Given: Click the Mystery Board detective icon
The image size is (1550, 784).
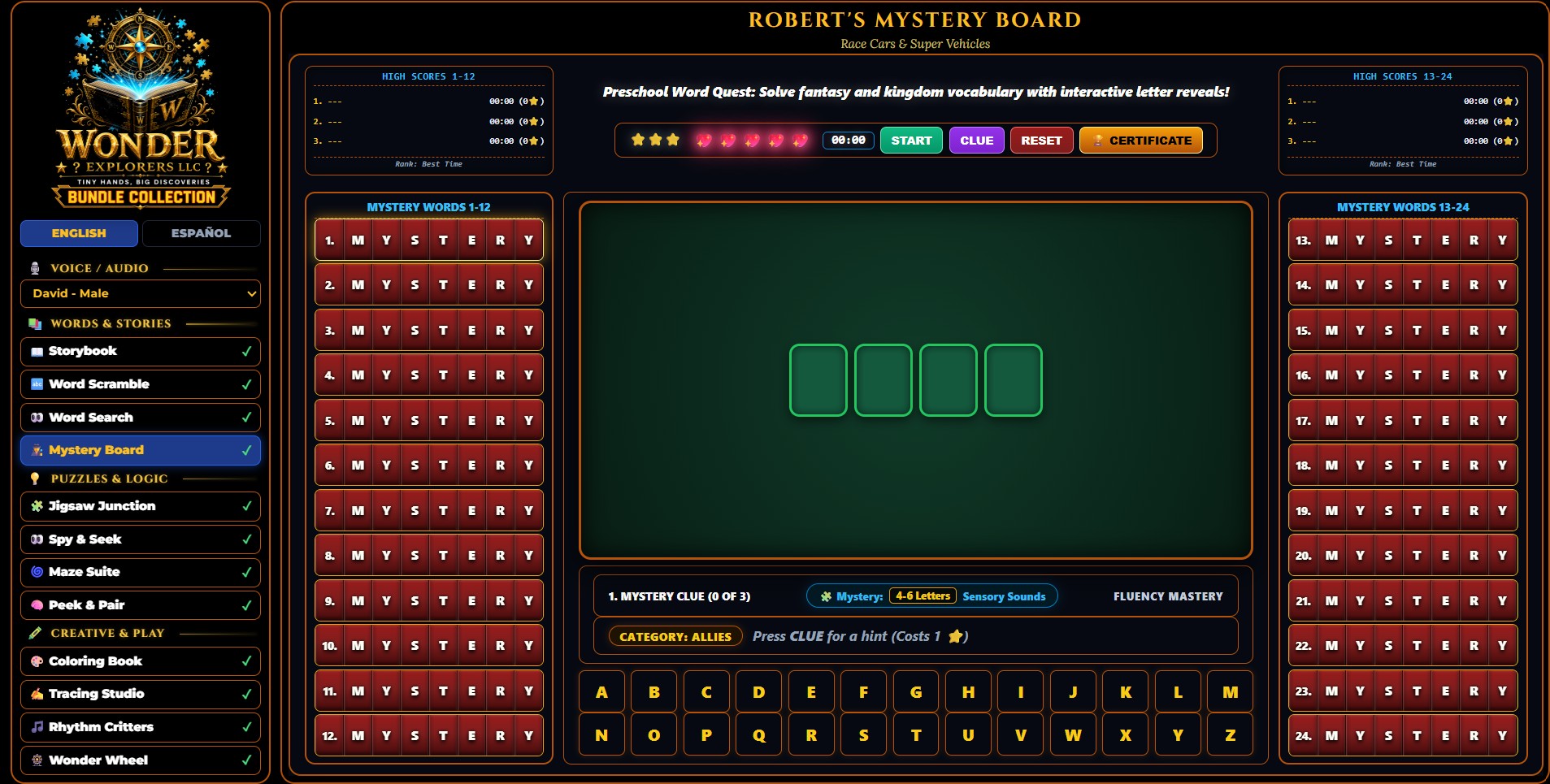Looking at the screenshot, I should pyautogui.click(x=37, y=450).
